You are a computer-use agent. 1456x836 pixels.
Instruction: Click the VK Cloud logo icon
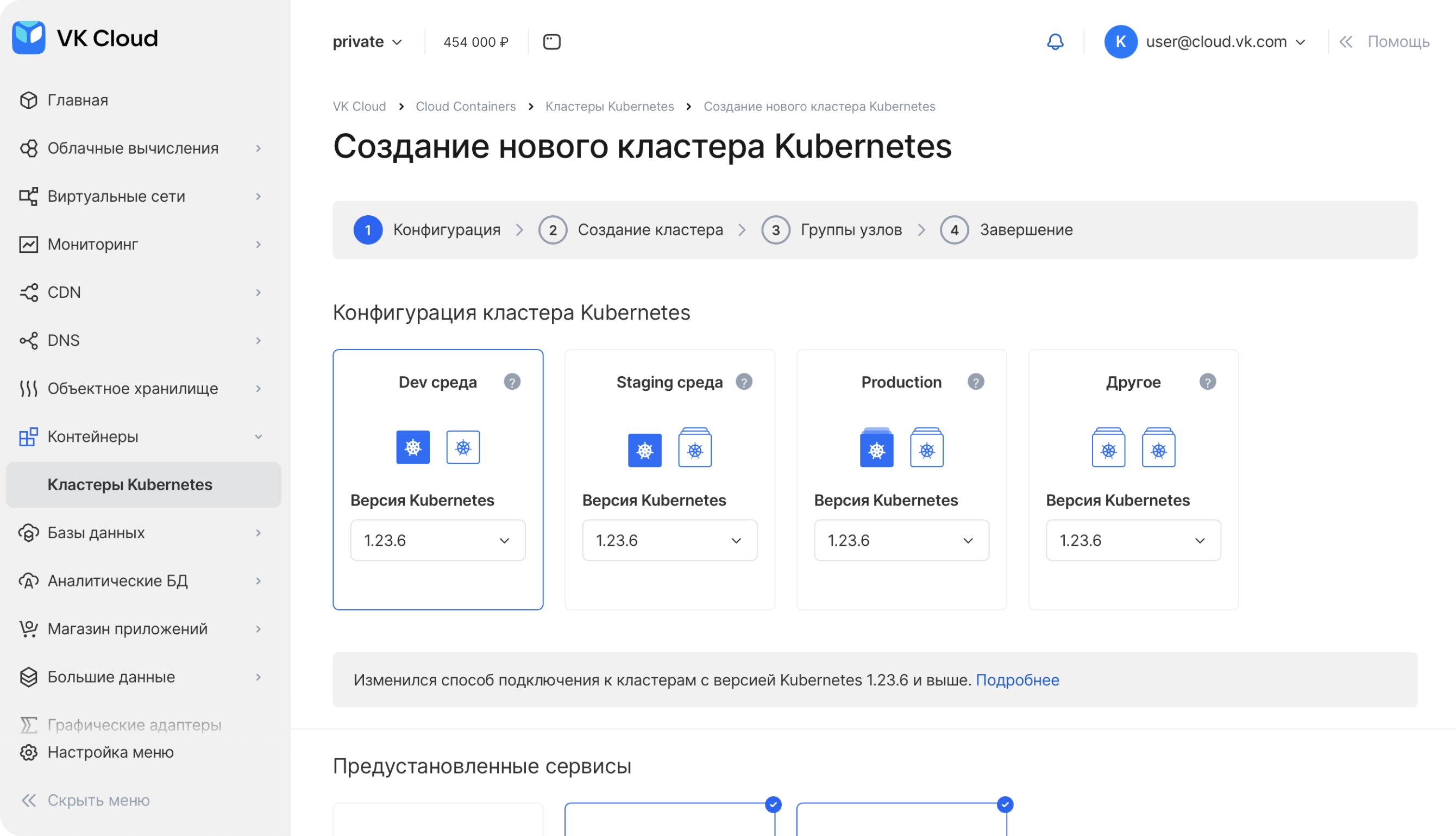(x=29, y=38)
